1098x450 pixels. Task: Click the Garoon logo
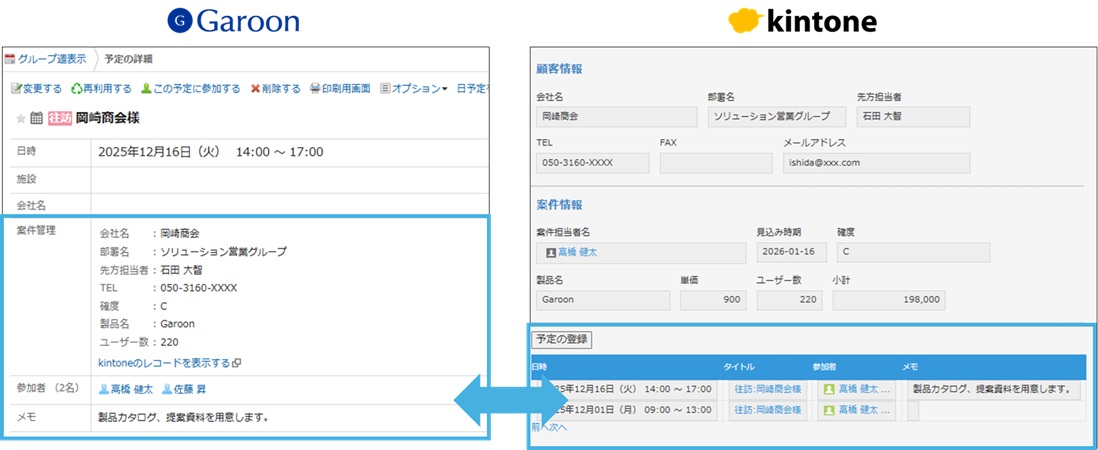click(x=234, y=22)
